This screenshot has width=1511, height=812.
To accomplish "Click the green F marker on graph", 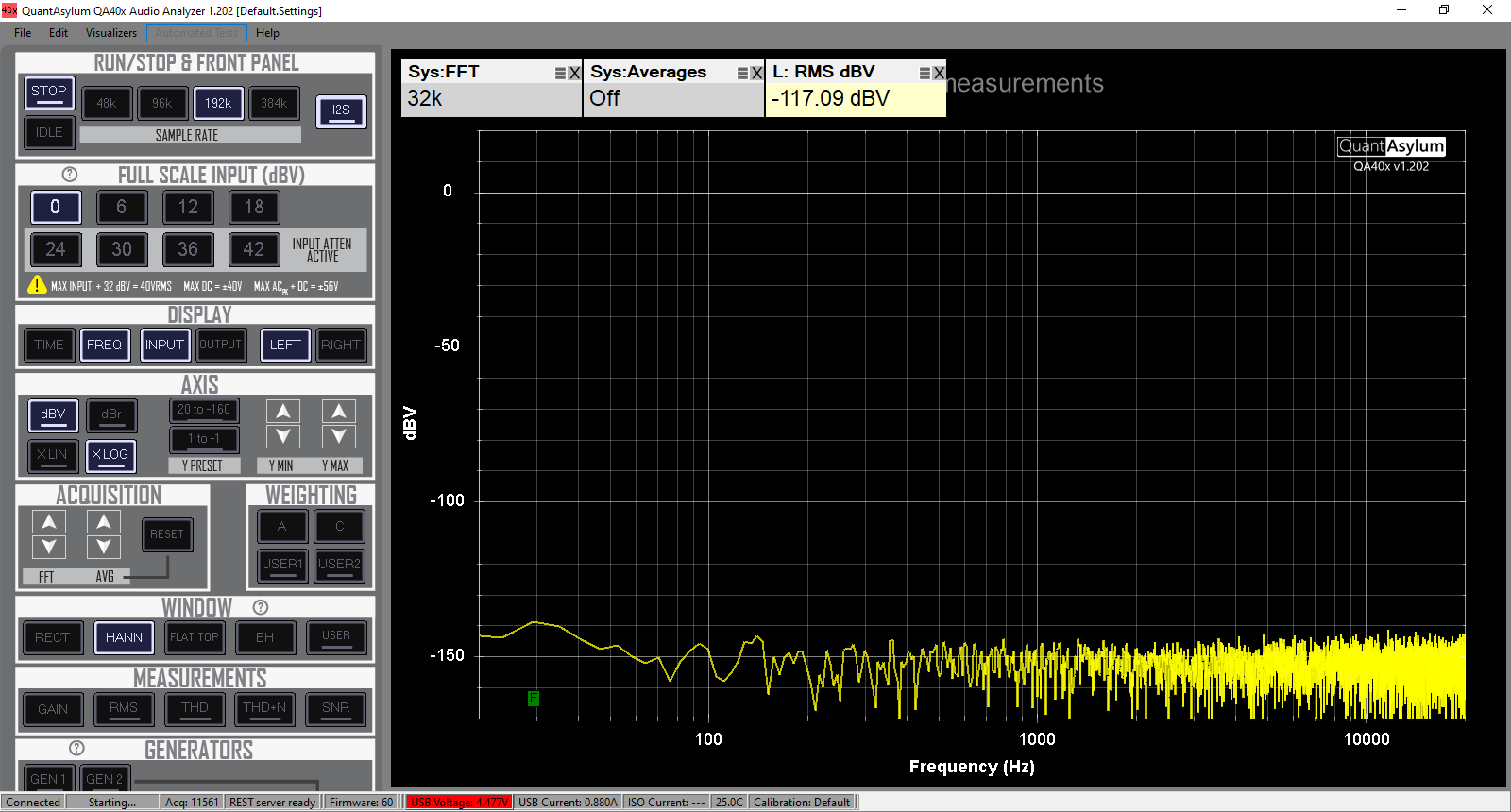I will tap(534, 699).
